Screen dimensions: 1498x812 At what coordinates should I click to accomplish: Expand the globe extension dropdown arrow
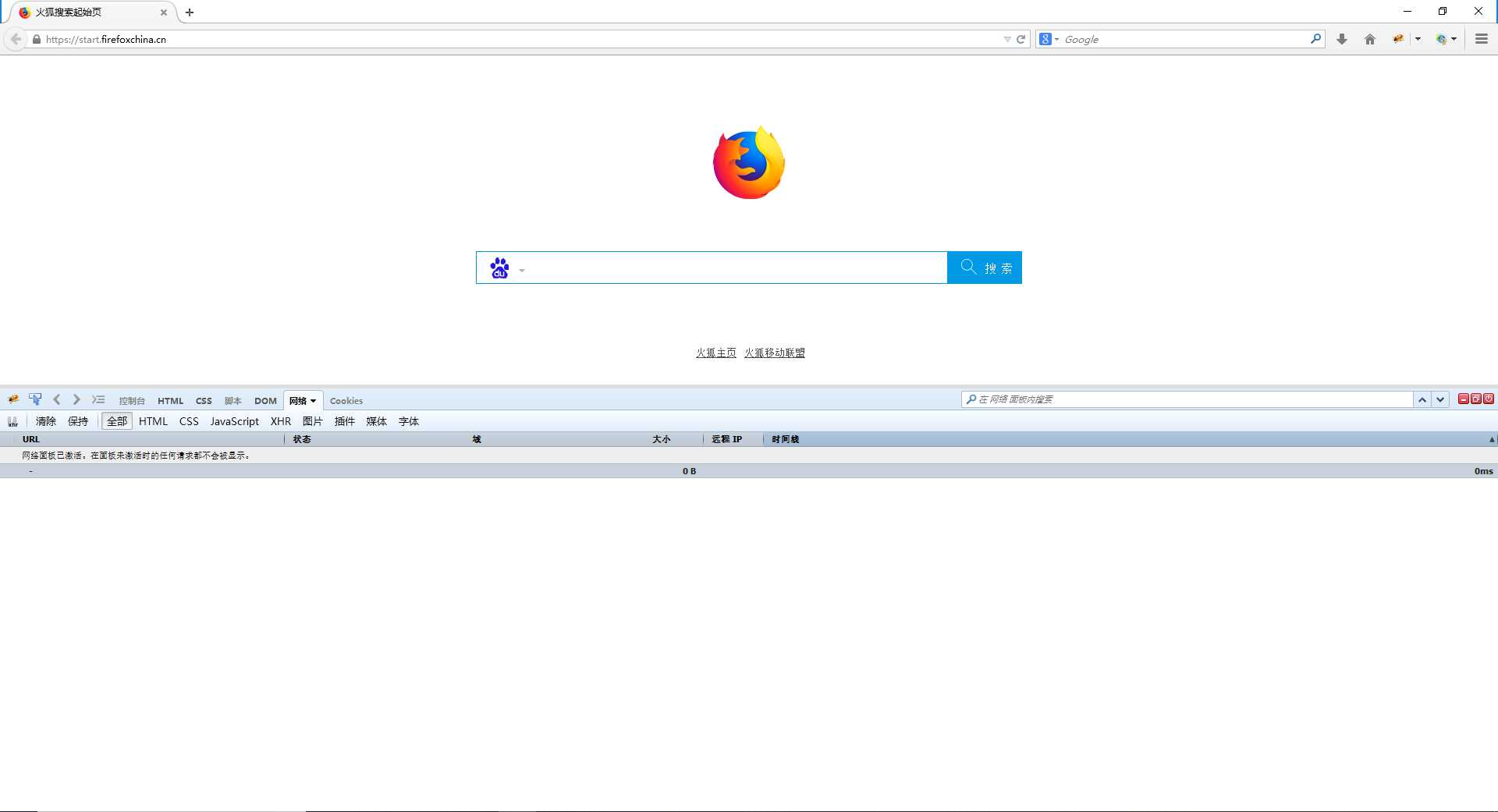tap(1454, 39)
